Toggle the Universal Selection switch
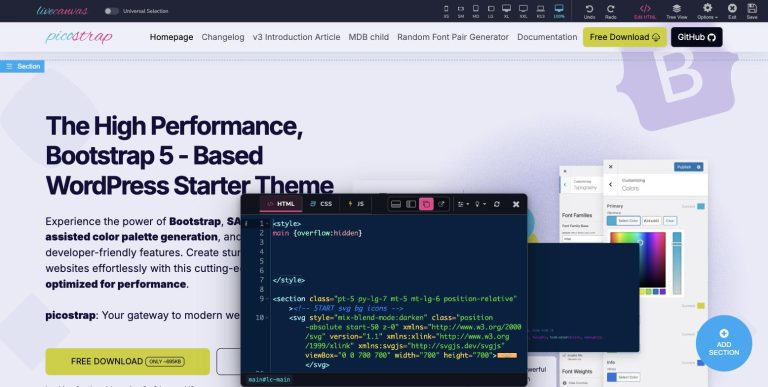Viewport: 768px width, 387px height. tap(111, 11)
